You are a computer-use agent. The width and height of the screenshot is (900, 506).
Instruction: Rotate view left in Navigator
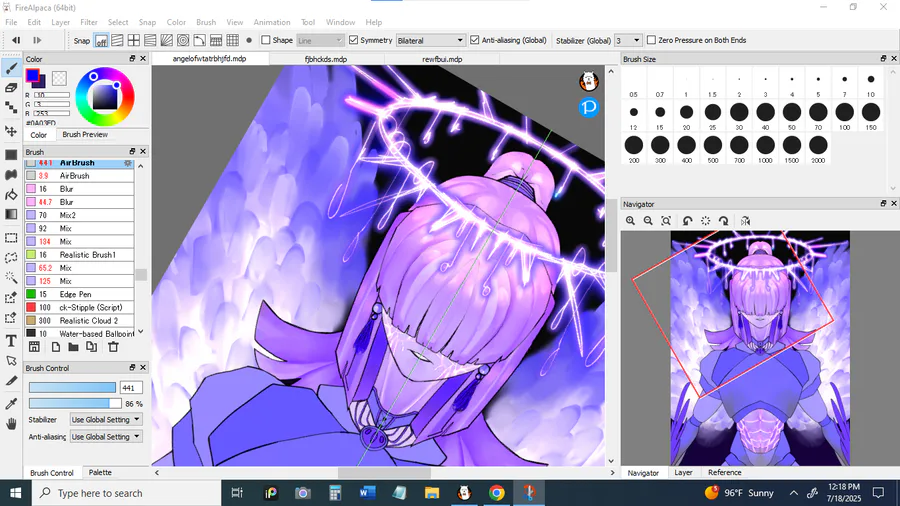click(x=687, y=221)
